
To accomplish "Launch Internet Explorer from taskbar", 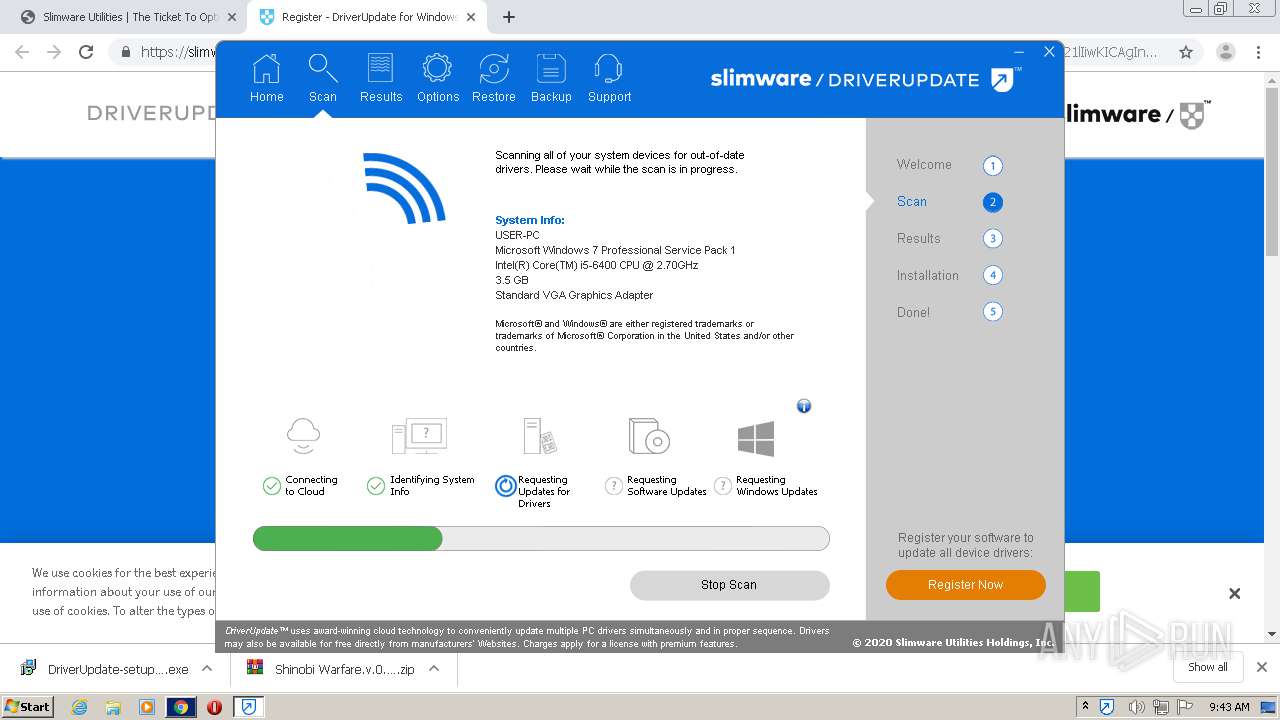I will pos(79,707).
